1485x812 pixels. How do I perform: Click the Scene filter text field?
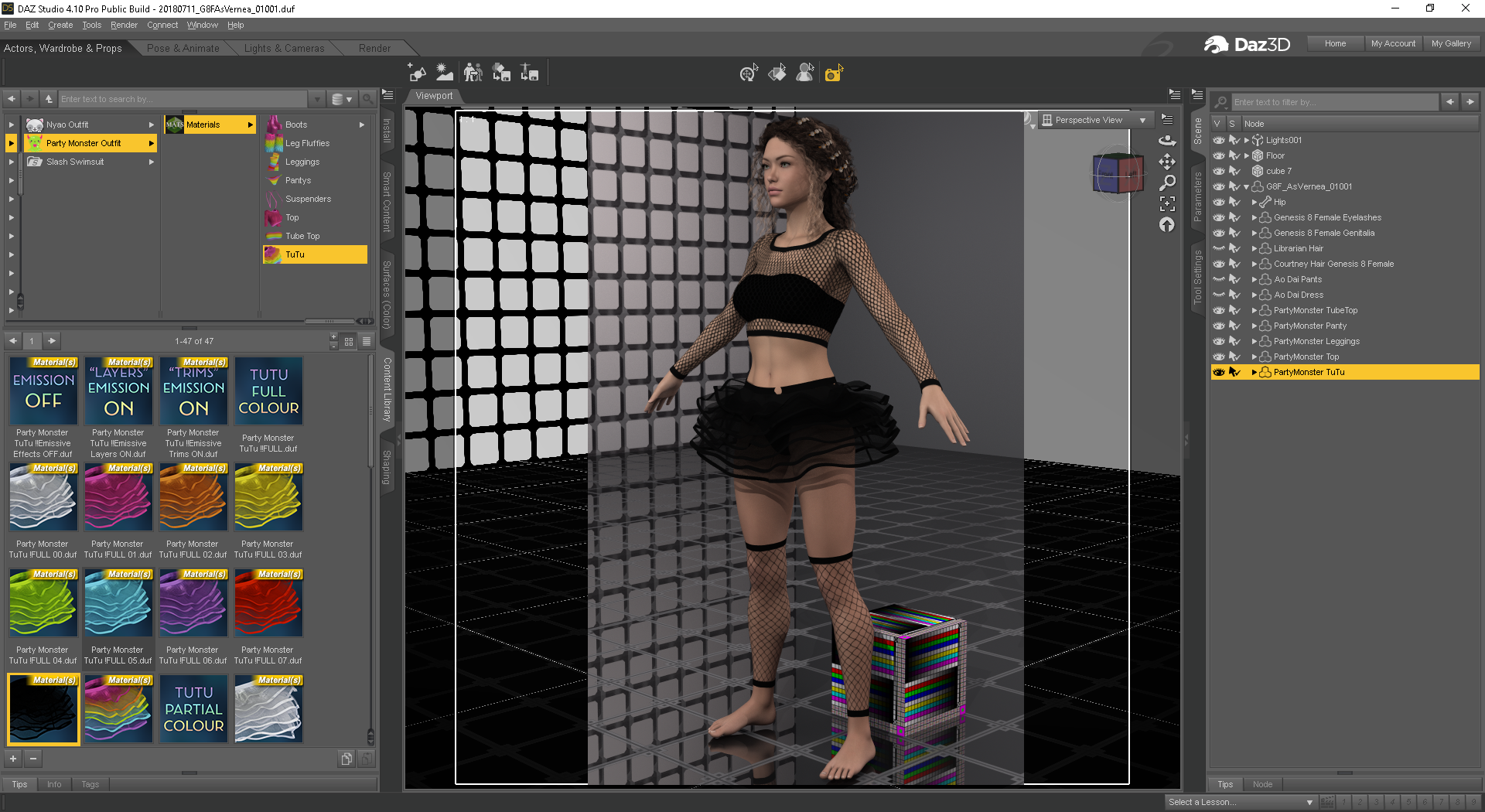(x=1336, y=102)
